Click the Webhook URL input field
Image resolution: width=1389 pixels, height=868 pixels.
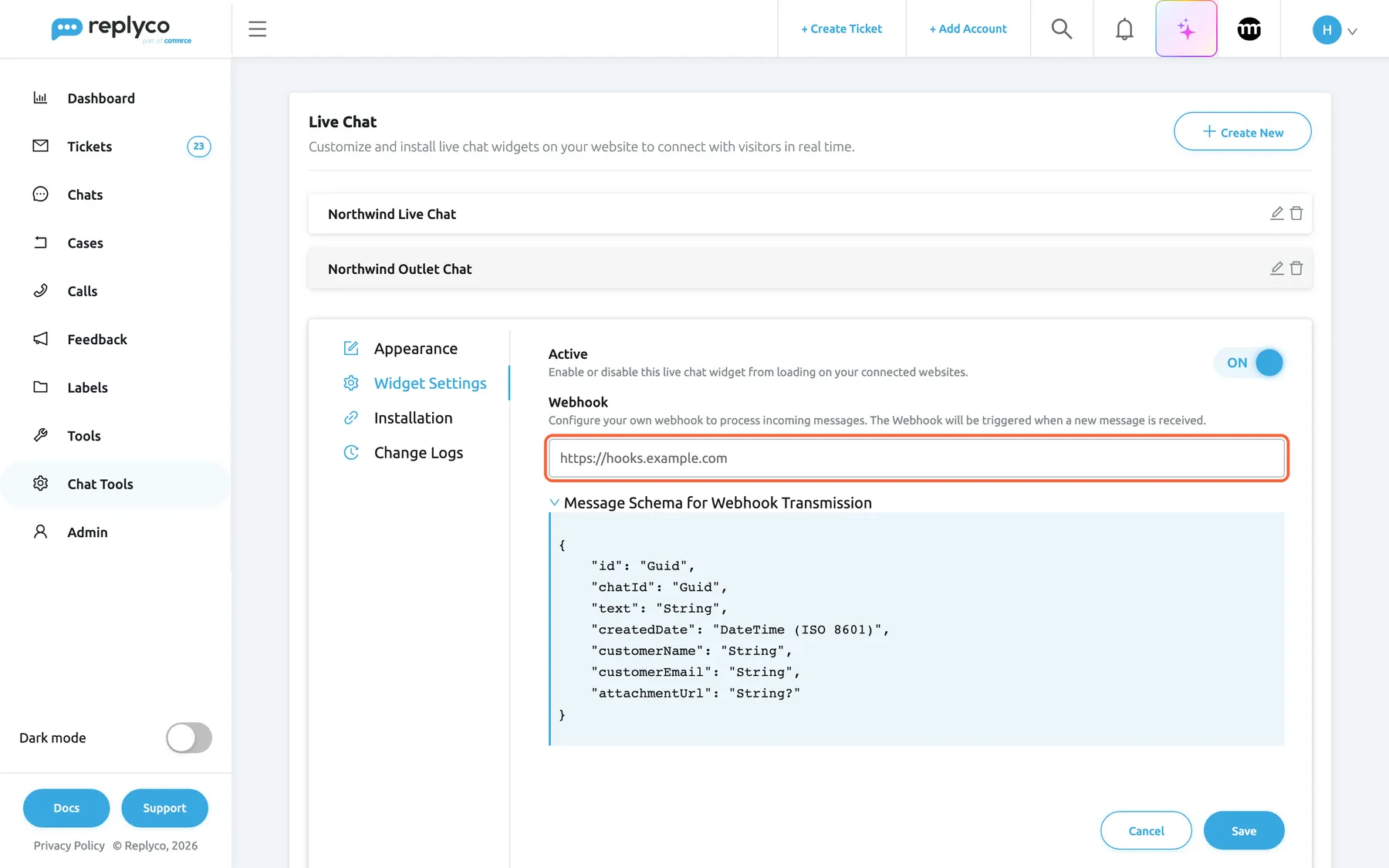[917, 458]
